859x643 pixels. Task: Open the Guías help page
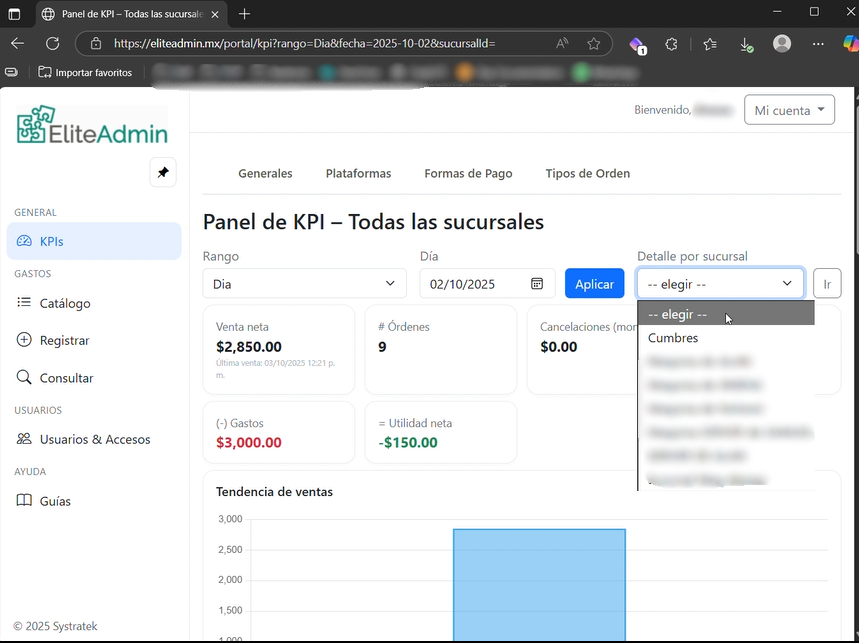tap(55, 501)
